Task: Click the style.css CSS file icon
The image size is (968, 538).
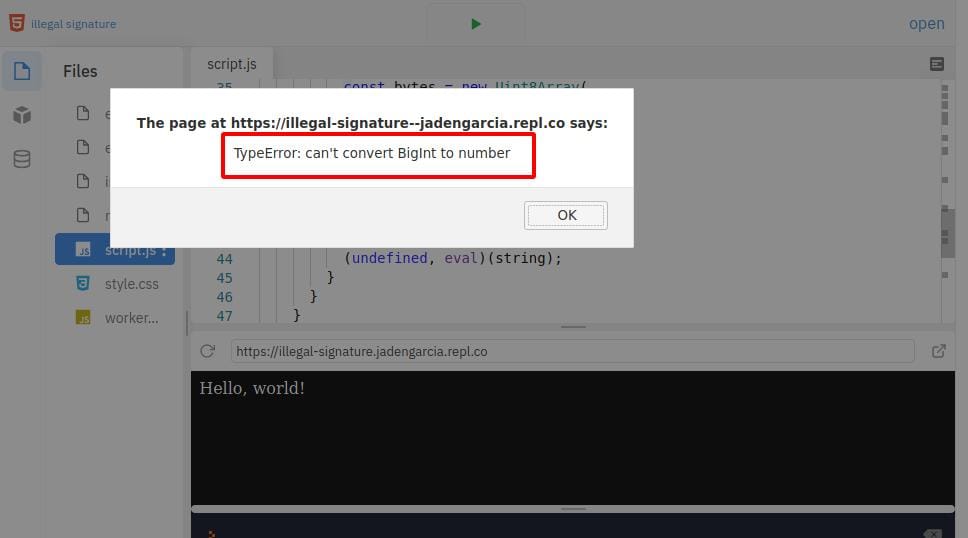Action: point(83,284)
